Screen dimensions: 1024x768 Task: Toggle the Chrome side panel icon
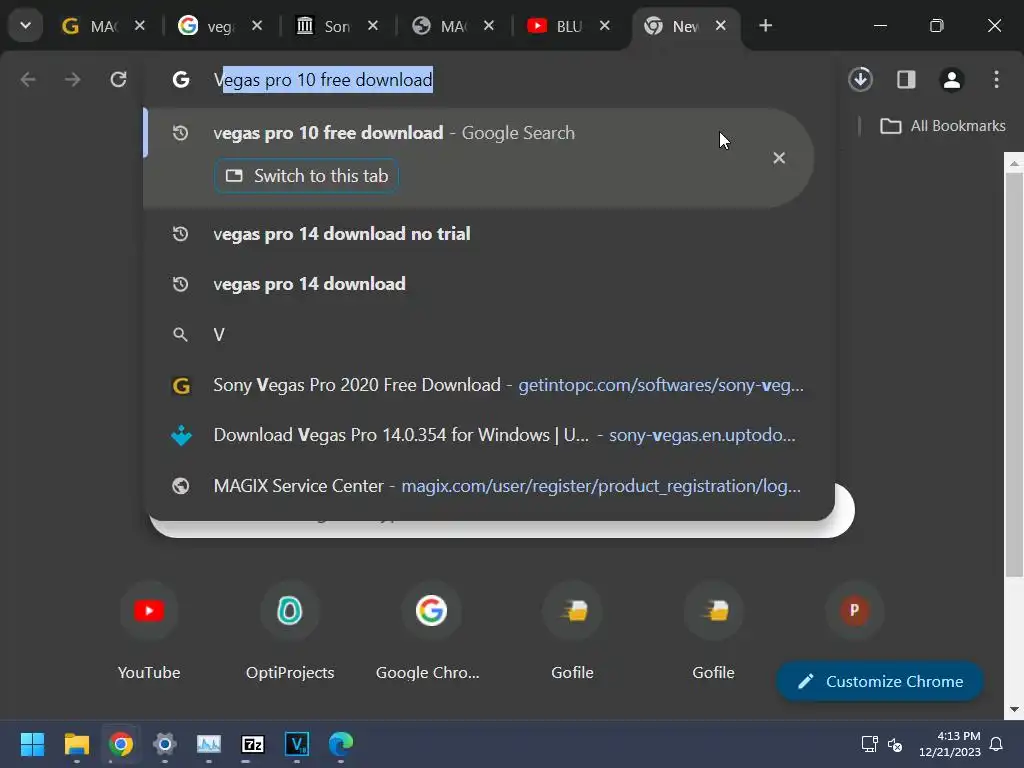tap(906, 80)
